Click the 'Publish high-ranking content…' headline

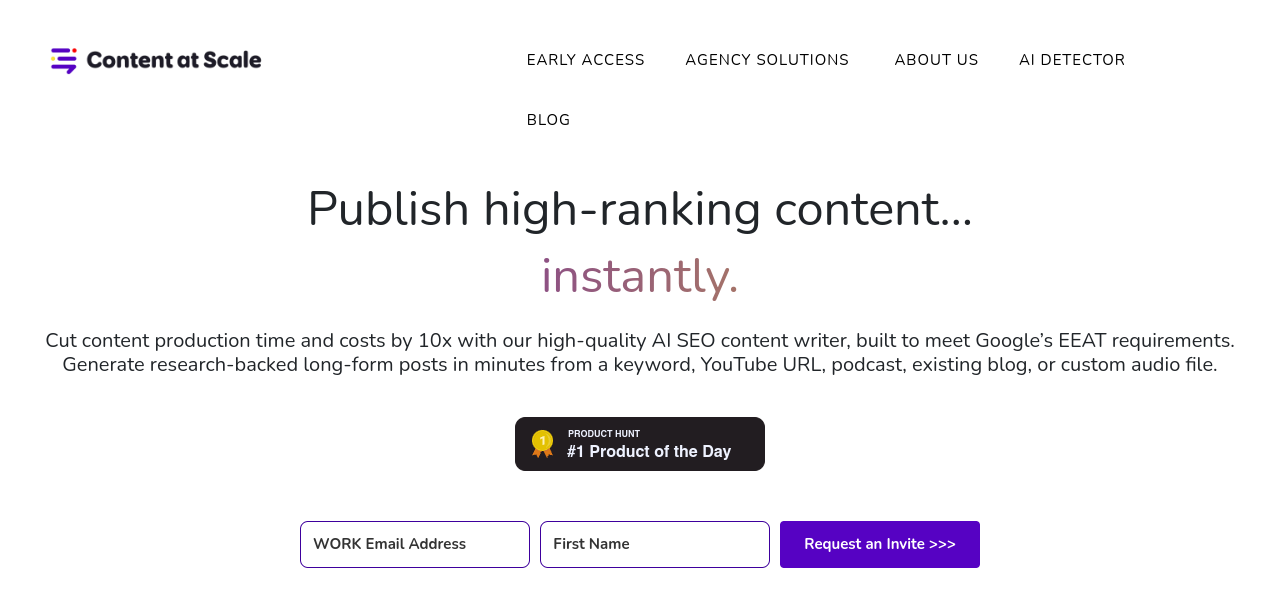(x=640, y=209)
